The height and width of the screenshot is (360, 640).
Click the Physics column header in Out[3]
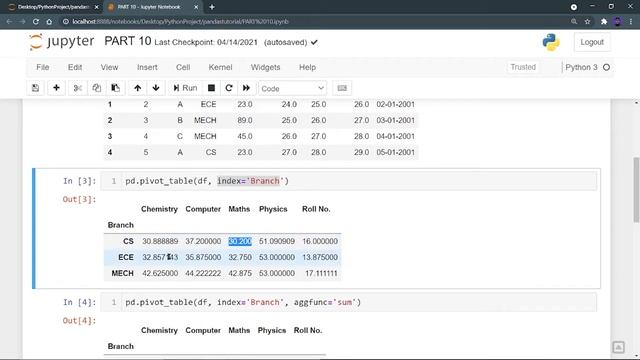point(273,209)
